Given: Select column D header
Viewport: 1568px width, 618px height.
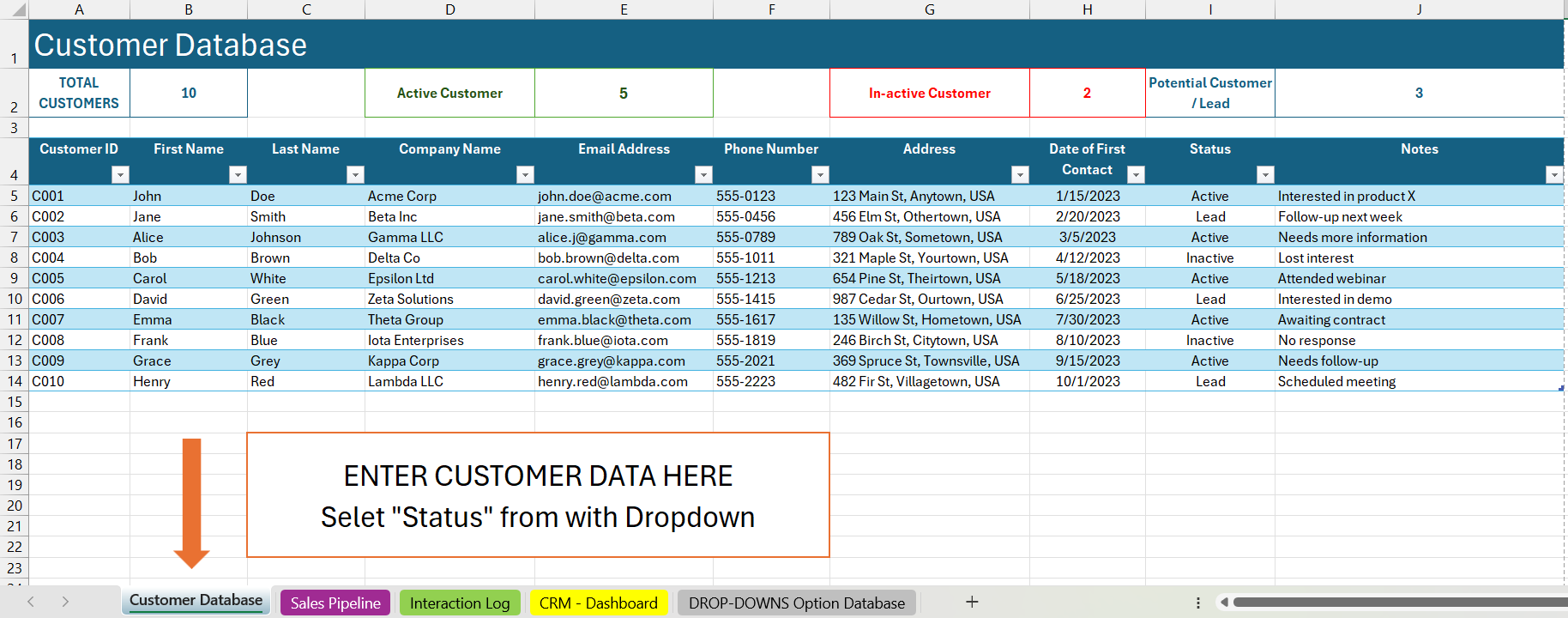Looking at the screenshot, I should 450,9.
